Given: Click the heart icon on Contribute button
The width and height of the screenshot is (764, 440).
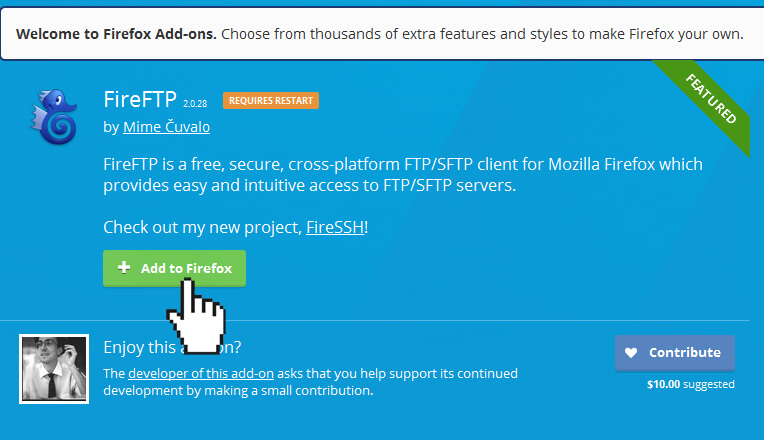Looking at the screenshot, I should click(x=631, y=352).
